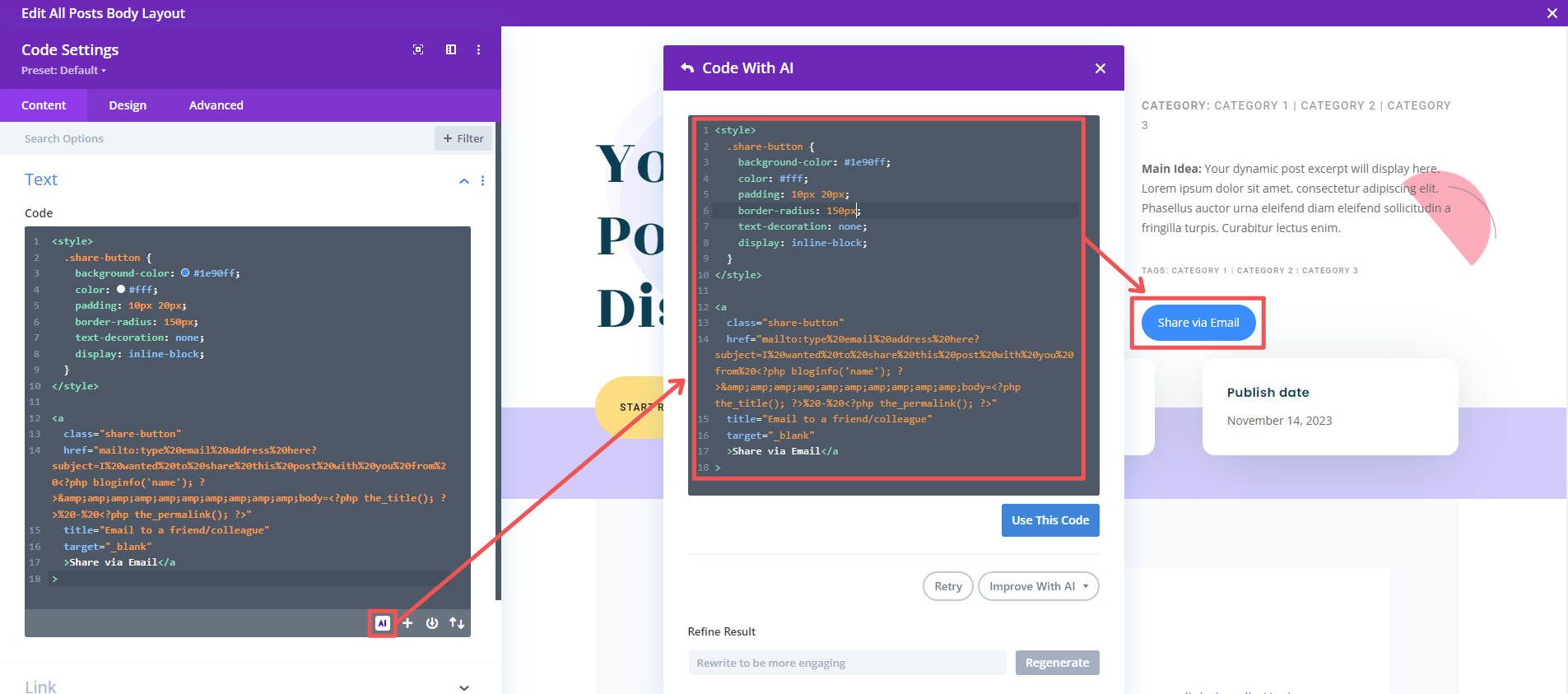Click the AI code generator icon
The image size is (1568, 694).
click(382, 623)
